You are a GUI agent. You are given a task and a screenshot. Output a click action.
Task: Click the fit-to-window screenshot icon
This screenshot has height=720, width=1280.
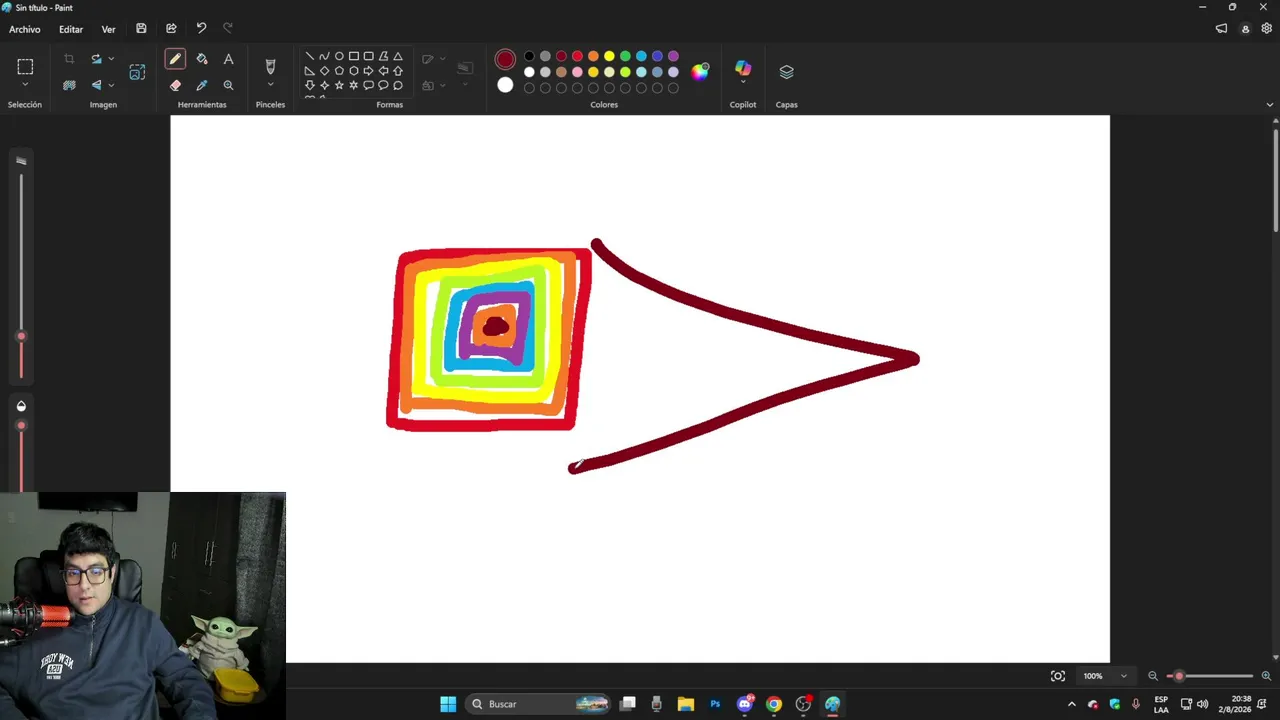click(1058, 676)
